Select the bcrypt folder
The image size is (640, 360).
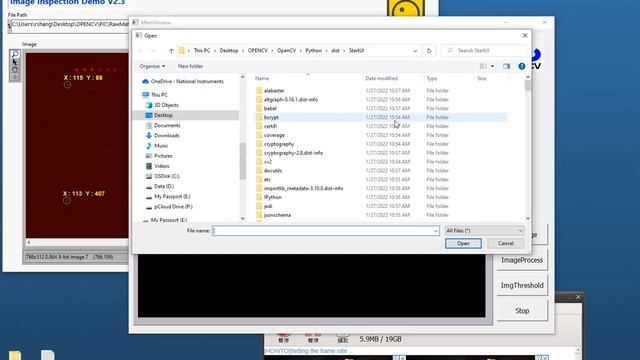point(271,117)
